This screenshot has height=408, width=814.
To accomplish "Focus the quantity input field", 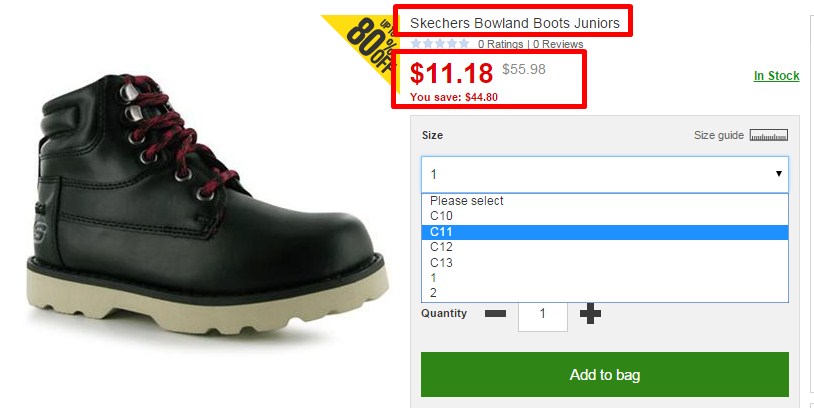I will click(542, 314).
